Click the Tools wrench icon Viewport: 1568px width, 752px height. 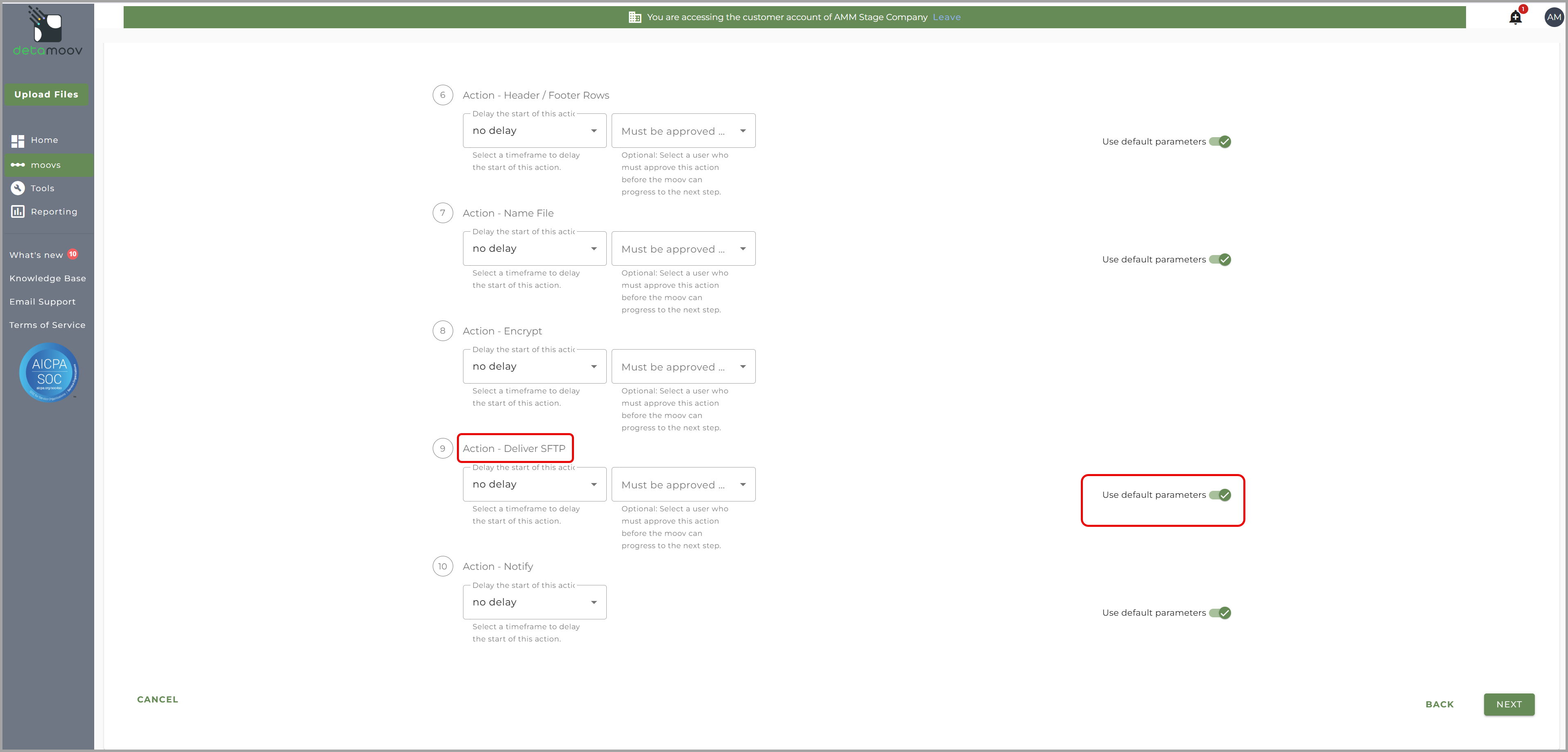click(18, 188)
